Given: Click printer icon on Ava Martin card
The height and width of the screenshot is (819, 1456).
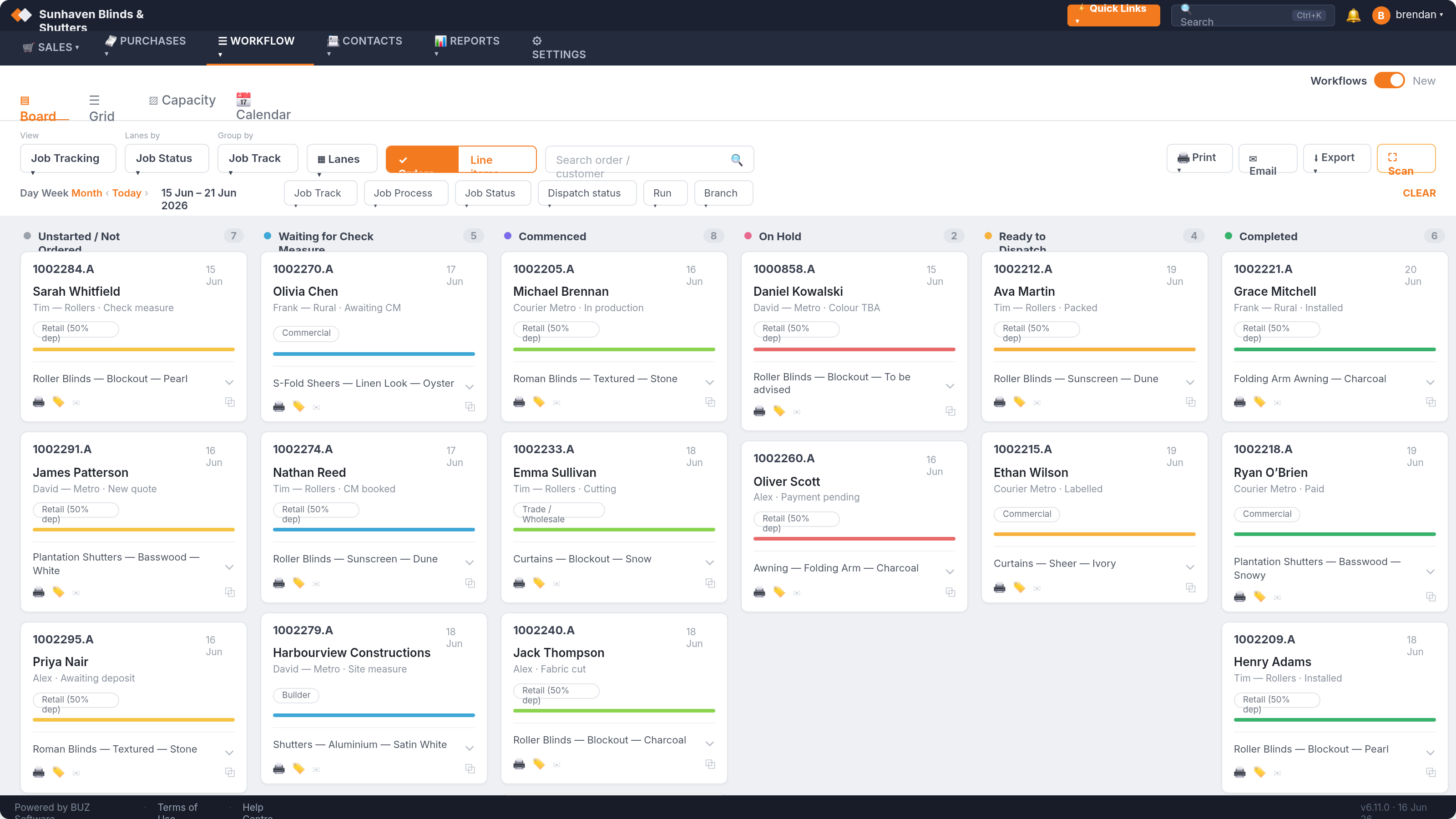Looking at the screenshot, I should 999,402.
